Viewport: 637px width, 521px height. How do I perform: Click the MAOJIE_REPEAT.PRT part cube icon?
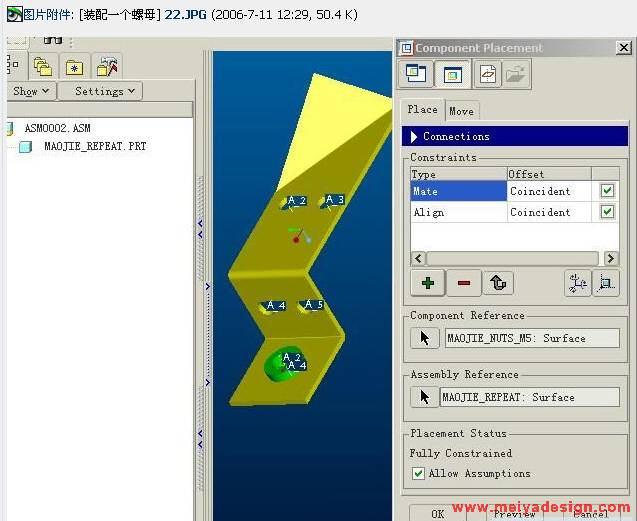coord(25,147)
